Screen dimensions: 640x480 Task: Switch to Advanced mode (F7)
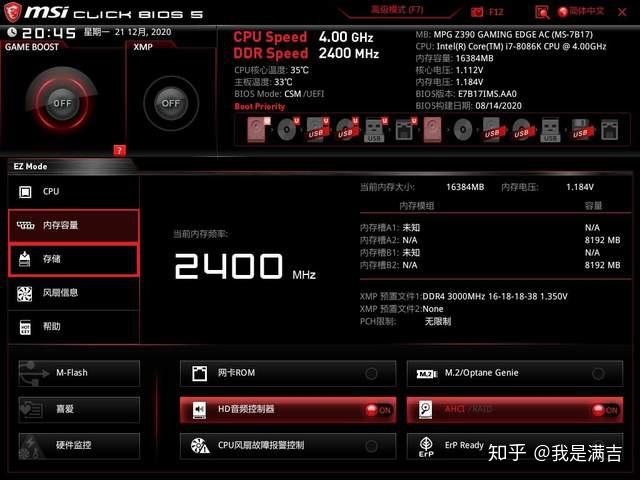click(397, 10)
